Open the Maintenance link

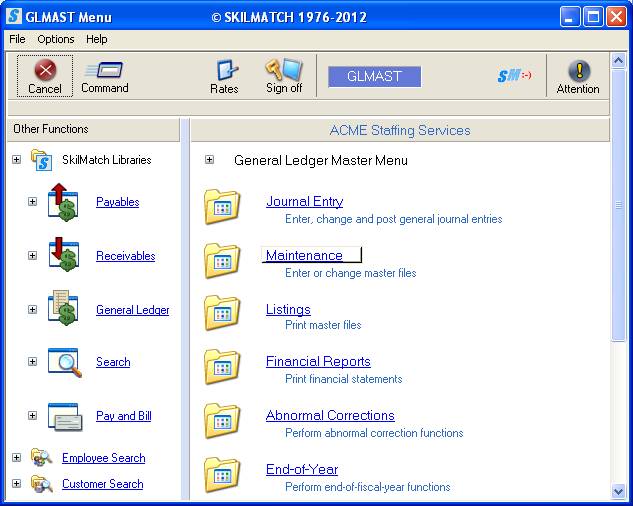(304, 255)
